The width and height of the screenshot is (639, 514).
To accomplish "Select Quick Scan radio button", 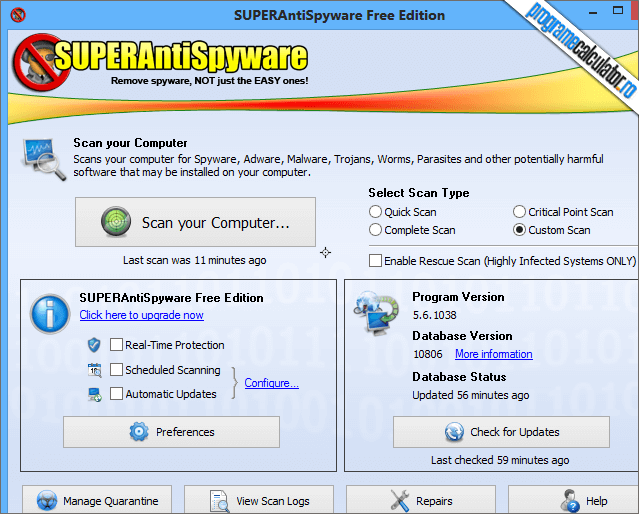I will [x=375, y=212].
